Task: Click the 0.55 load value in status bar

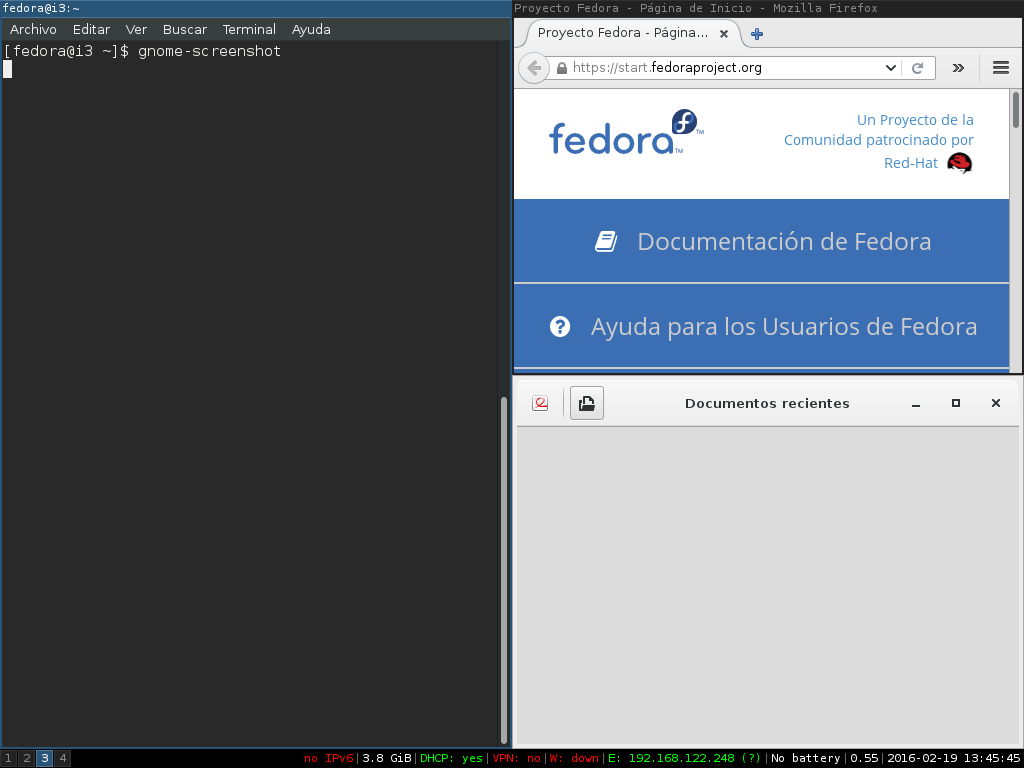Action: pos(864,758)
